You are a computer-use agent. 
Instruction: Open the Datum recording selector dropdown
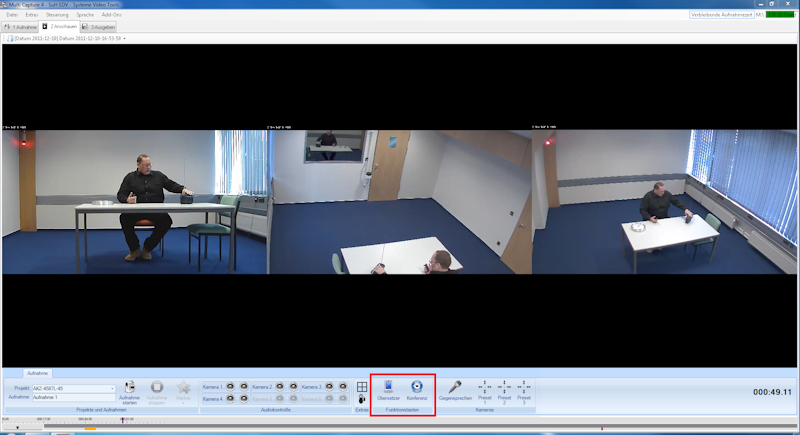[x=126, y=38]
